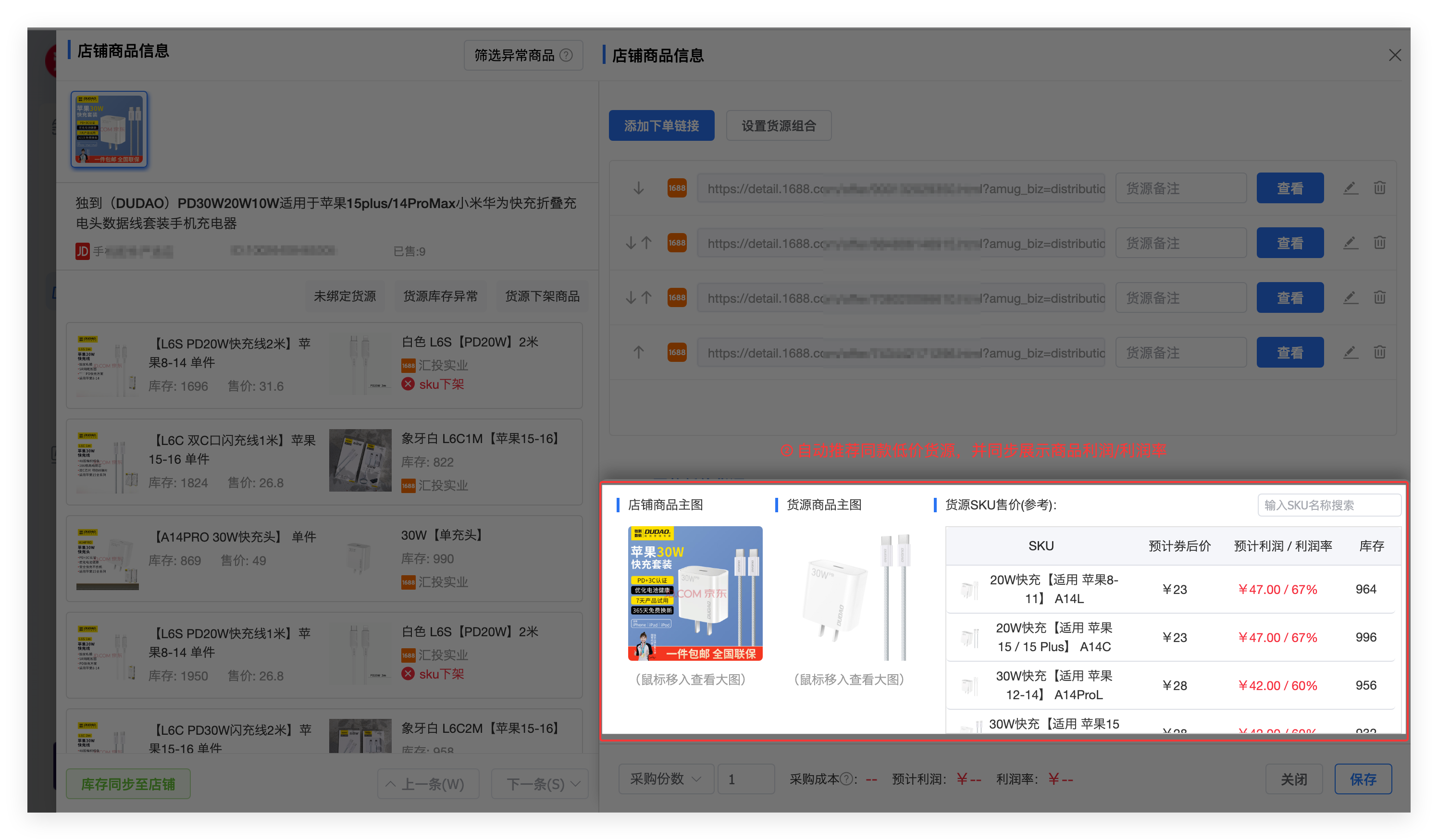Click help icon next to 筛选异常商品
The height and width of the screenshot is (840, 1438).
point(566,55)
